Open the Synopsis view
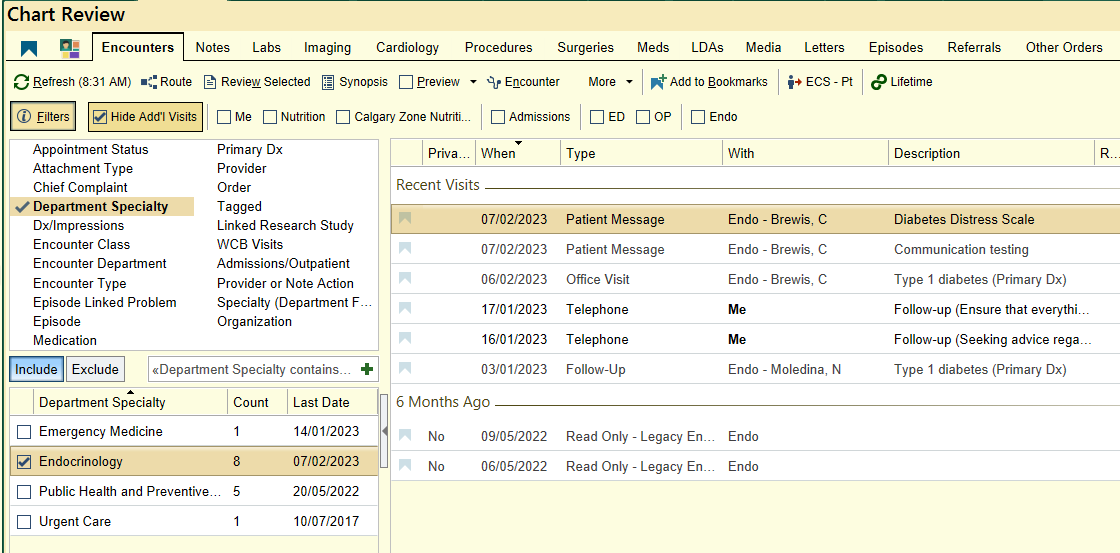The width and height of the screenshot is (1120, 553). click(x=354, y=82)
